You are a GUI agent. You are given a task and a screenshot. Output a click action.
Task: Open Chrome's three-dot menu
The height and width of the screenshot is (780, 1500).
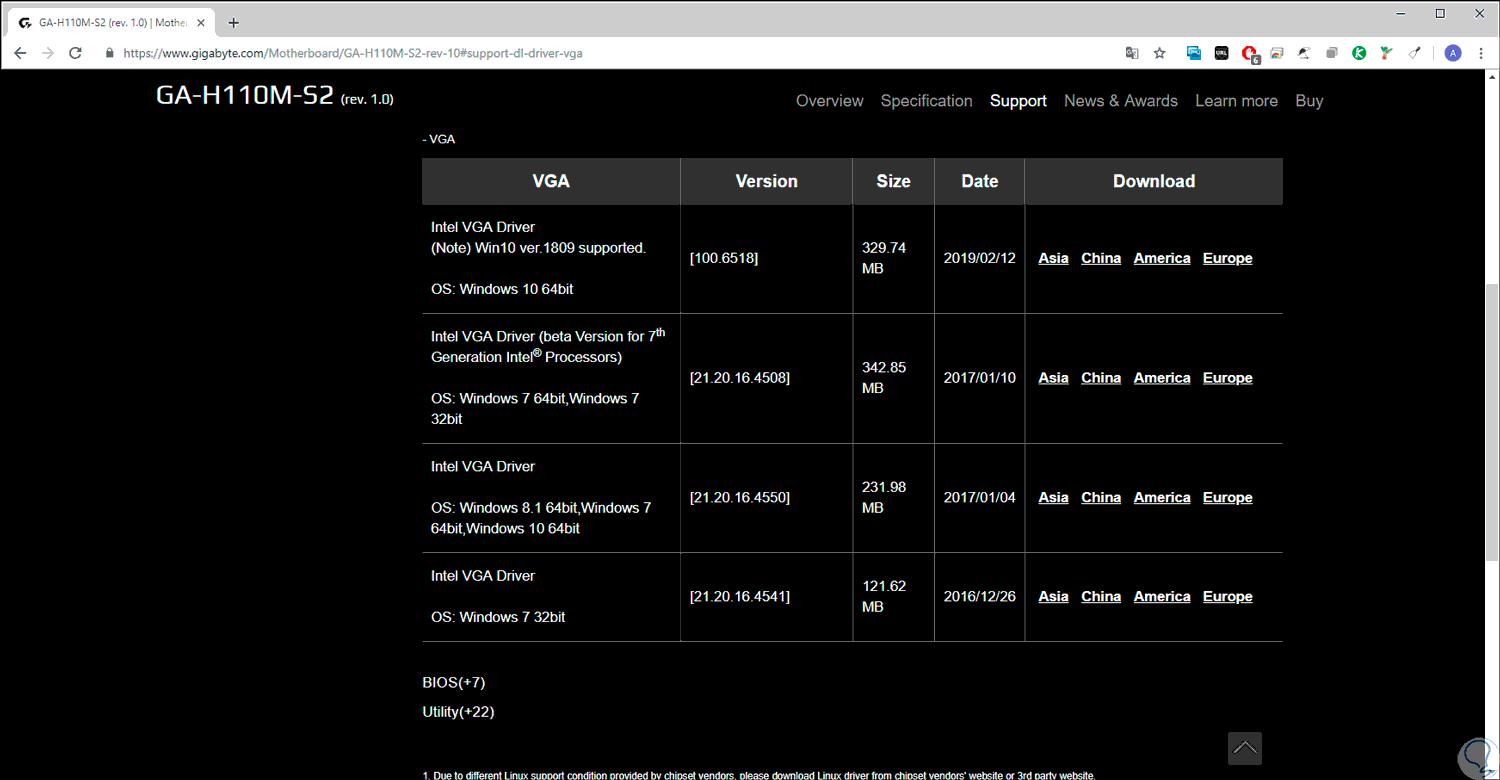coord(1481,53)
